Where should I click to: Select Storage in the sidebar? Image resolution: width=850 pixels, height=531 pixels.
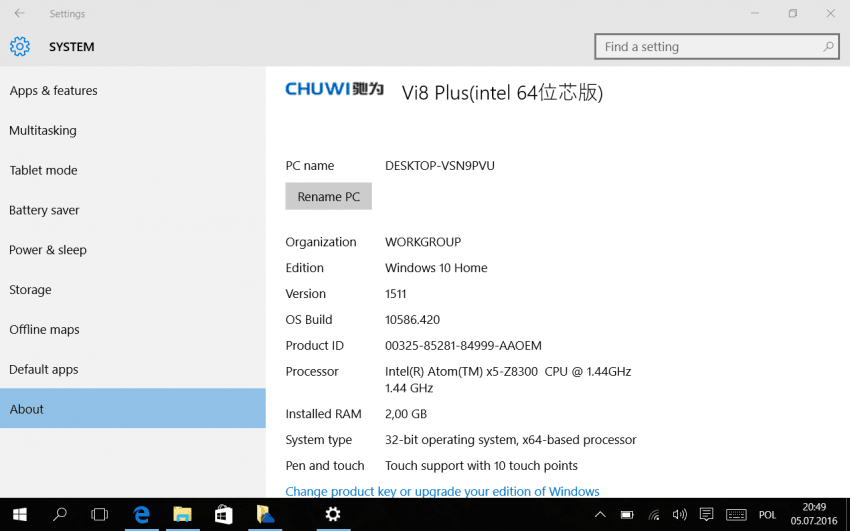133,290
